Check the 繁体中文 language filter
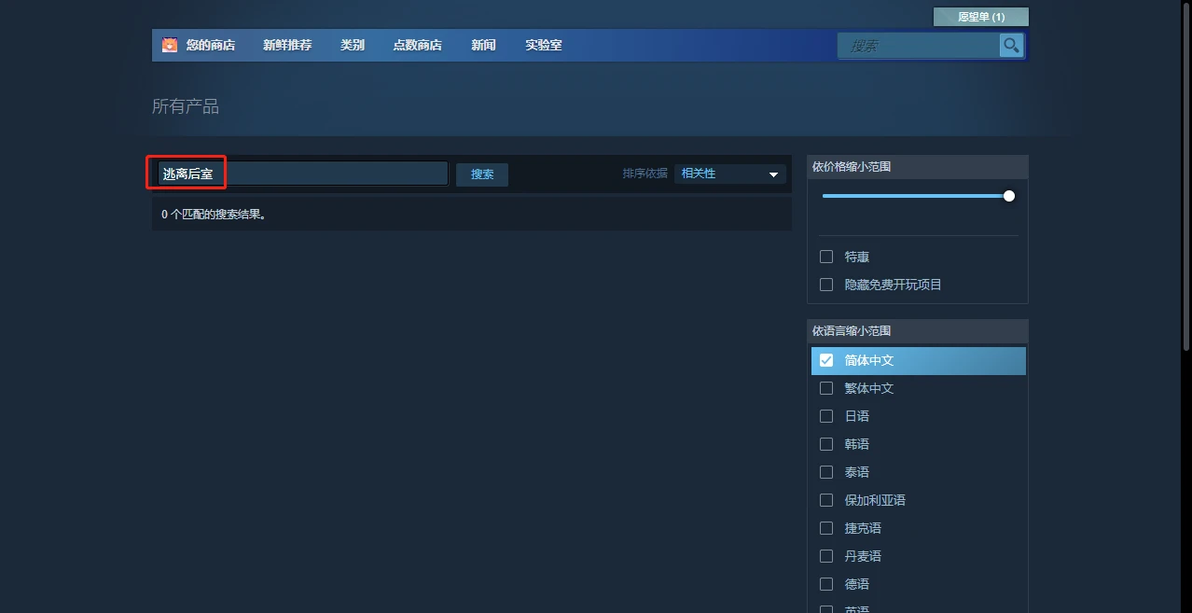The width and height of the screenshot is (1192, 613). (826, 389)
